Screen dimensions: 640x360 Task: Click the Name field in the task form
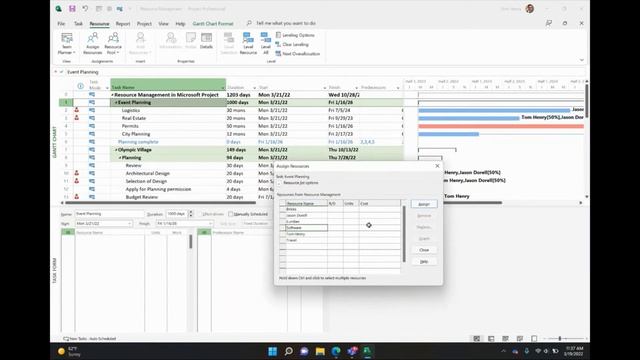[x=109, y=214]
